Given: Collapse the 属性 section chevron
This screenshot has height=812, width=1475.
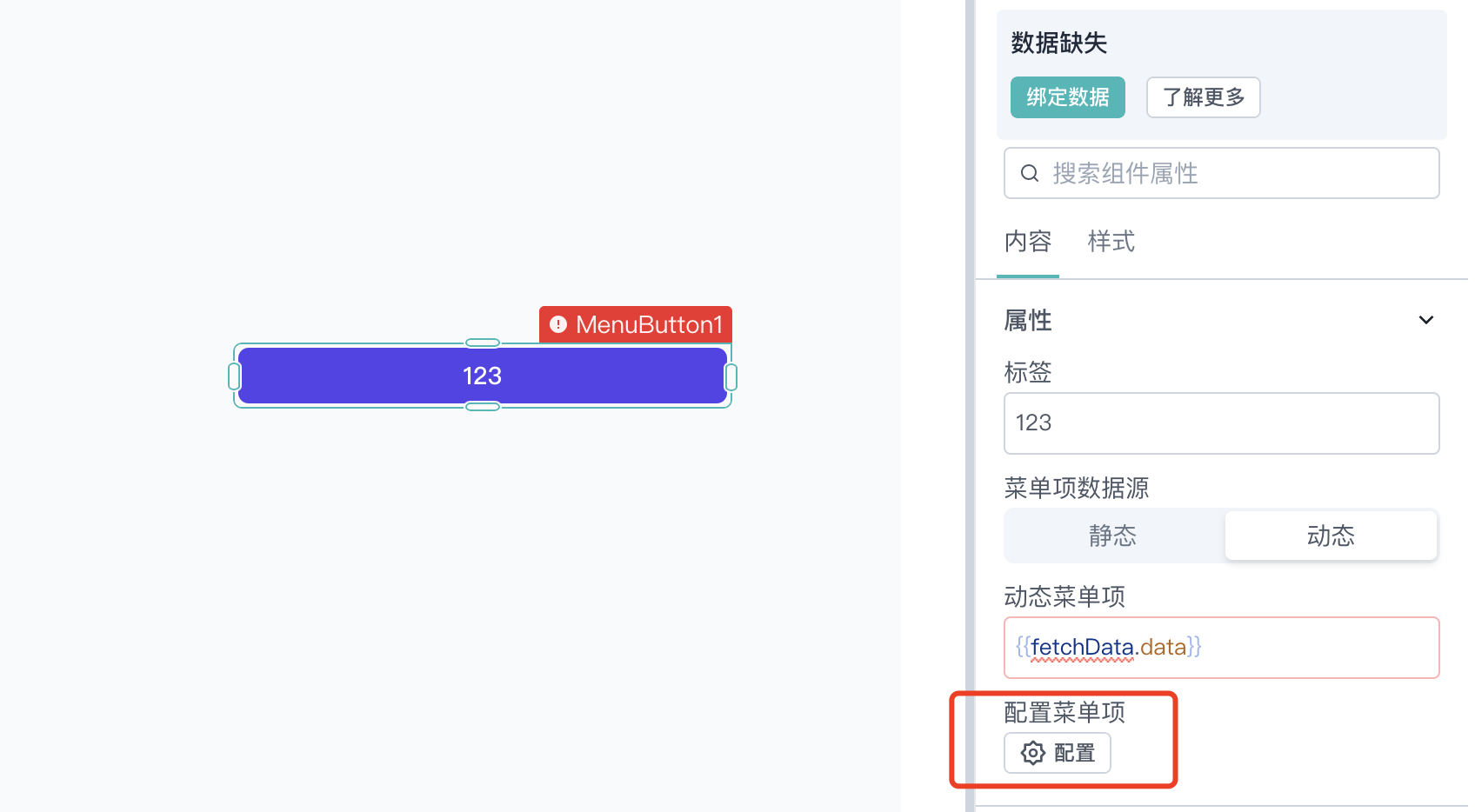Looking at the screenshot, I should 1426,320.
